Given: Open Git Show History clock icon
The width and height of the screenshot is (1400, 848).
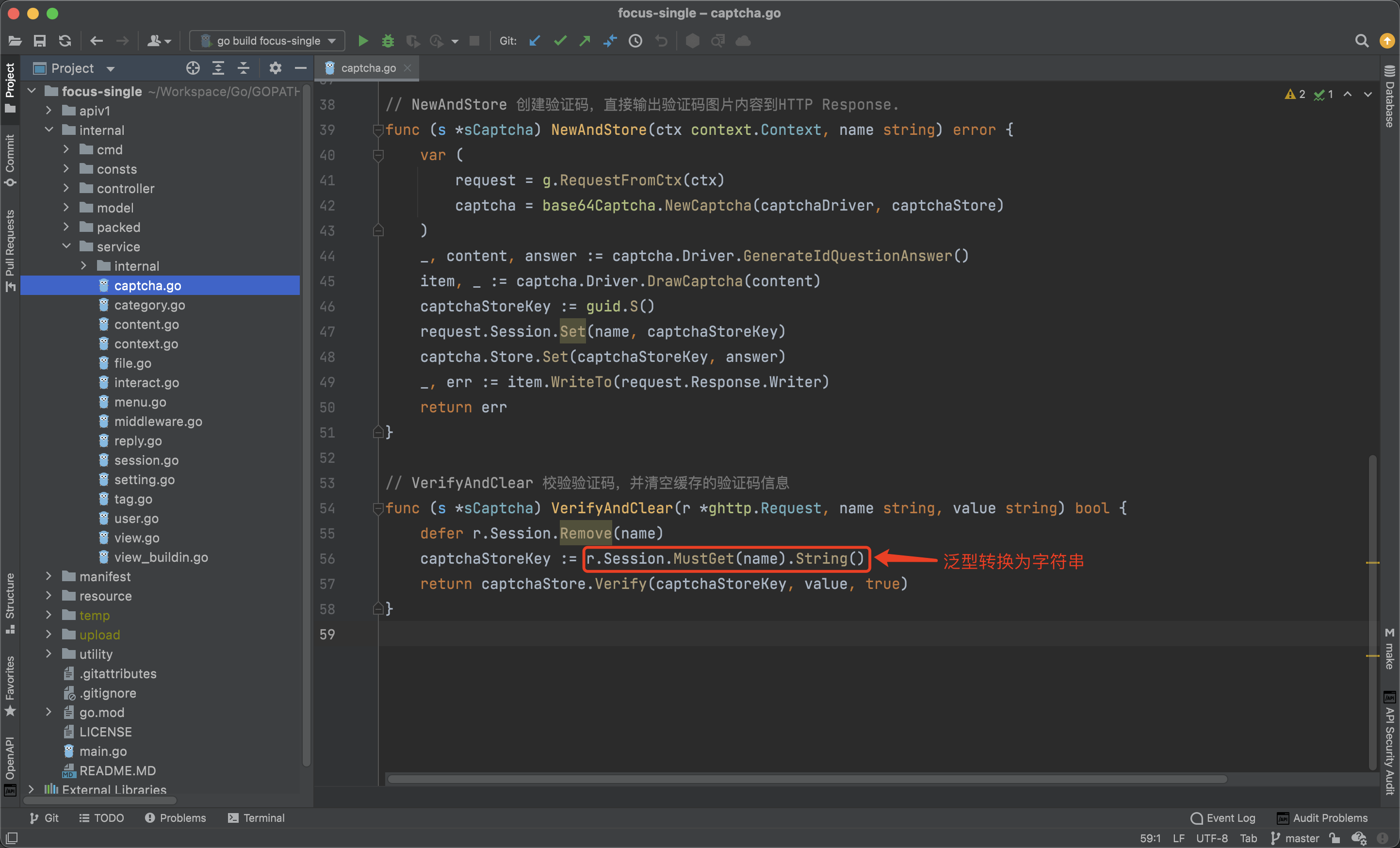Looking at the screenshot, I should [x=635, y=41].
